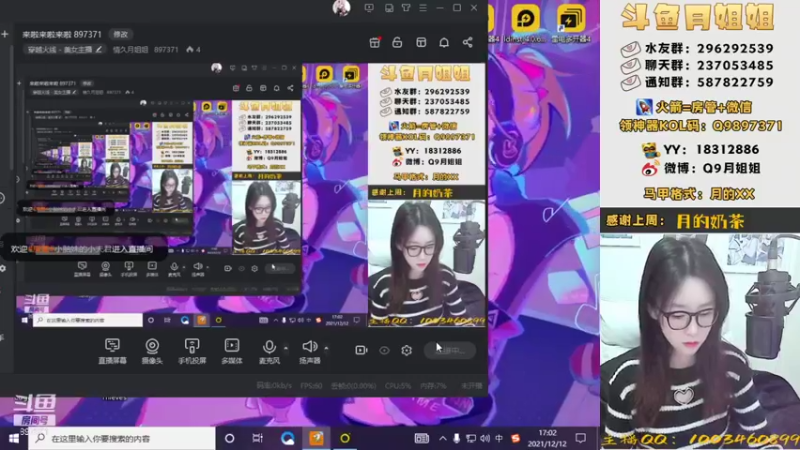Open the streamer avatar profile in title bar
Viewport: 800px width, 450px height.
[x=341, y=8]
